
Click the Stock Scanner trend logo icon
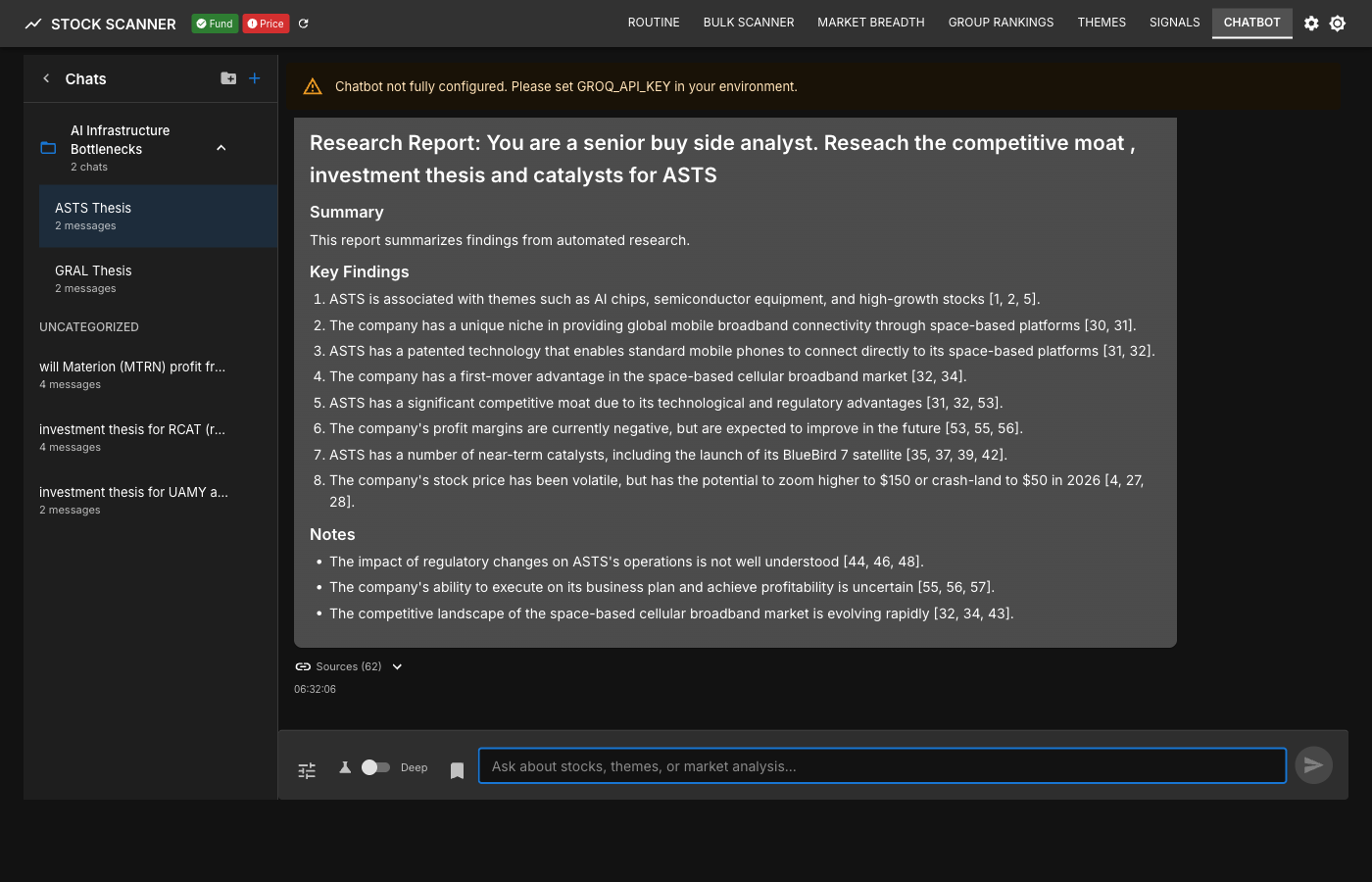[33, 24]
